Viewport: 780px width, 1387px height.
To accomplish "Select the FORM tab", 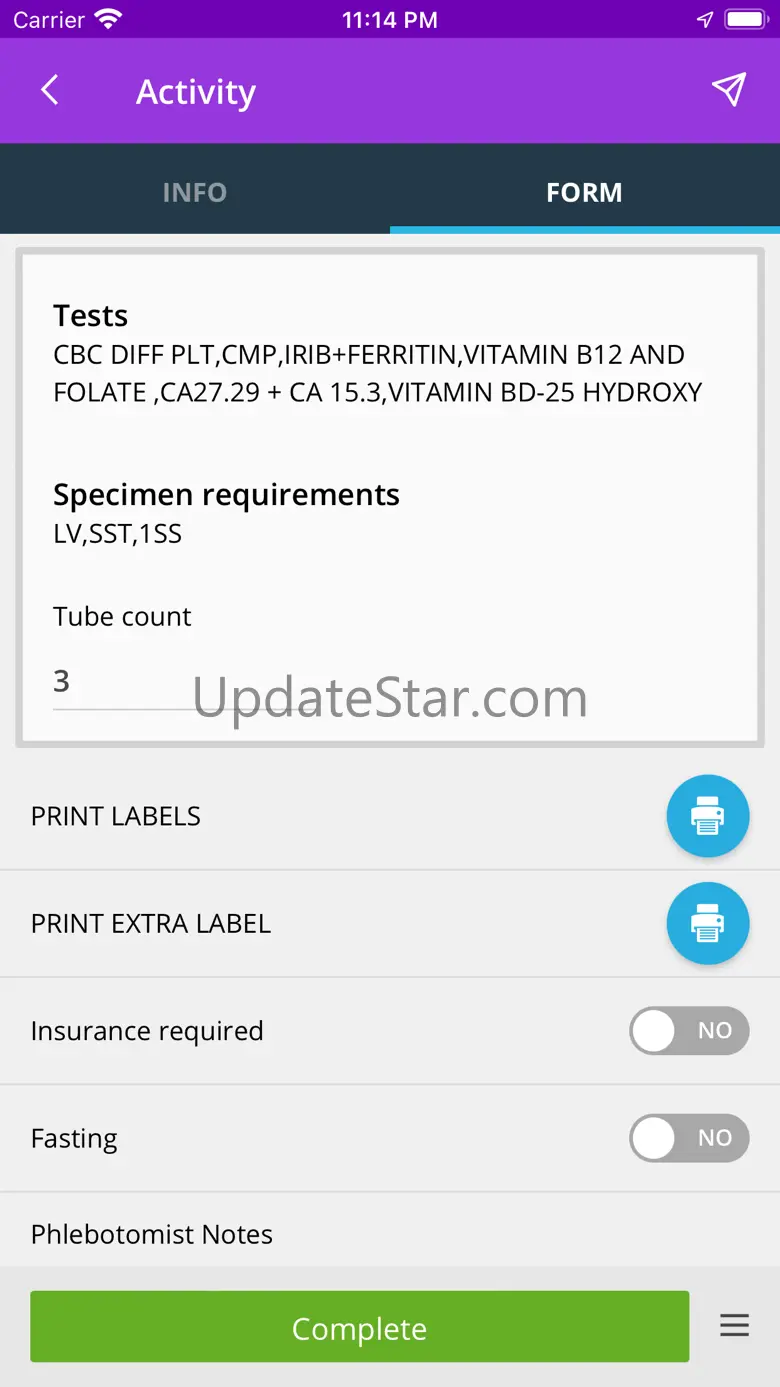I will coord(584,192).
